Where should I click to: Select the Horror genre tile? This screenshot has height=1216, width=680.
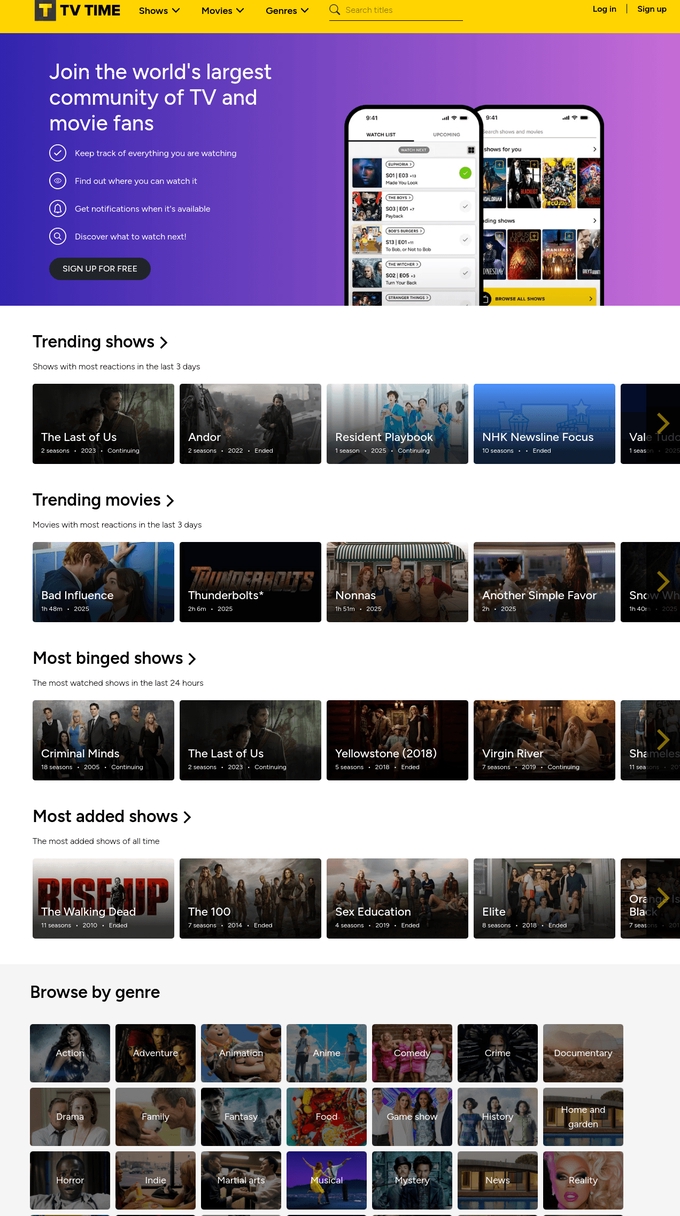pyautogui.click(x=70, y=1180)
